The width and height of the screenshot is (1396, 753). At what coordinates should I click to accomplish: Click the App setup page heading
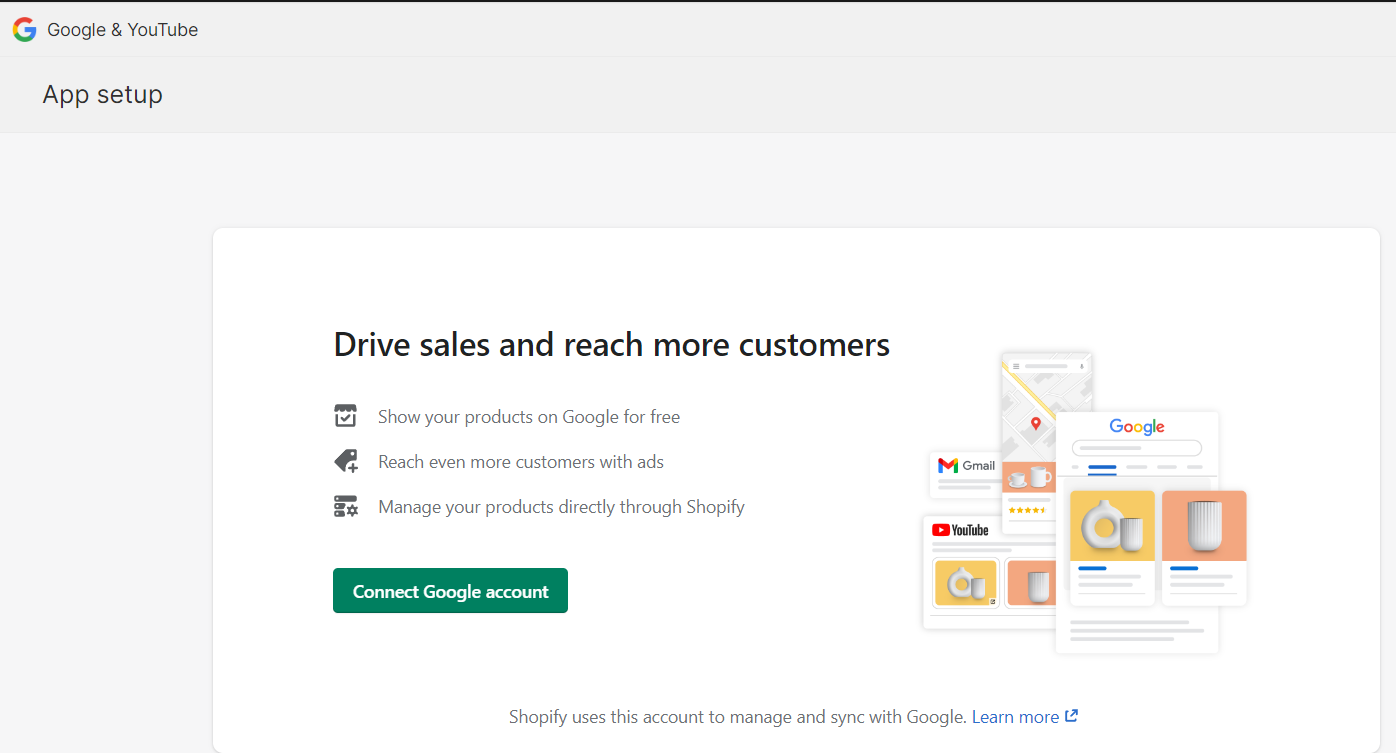[x=102, y=95]
